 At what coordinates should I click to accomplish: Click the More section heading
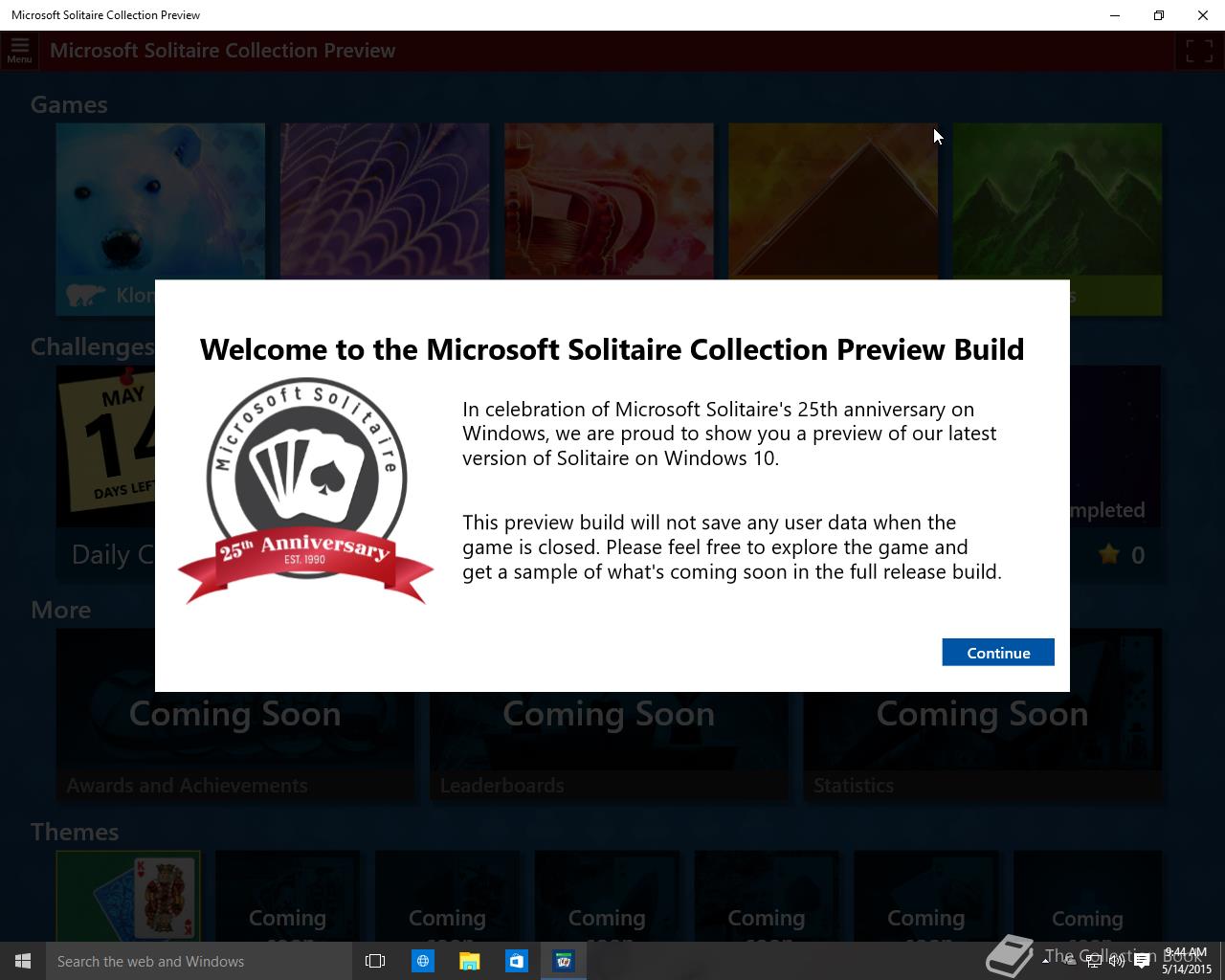pyautogui.click(x=61, y=610)
